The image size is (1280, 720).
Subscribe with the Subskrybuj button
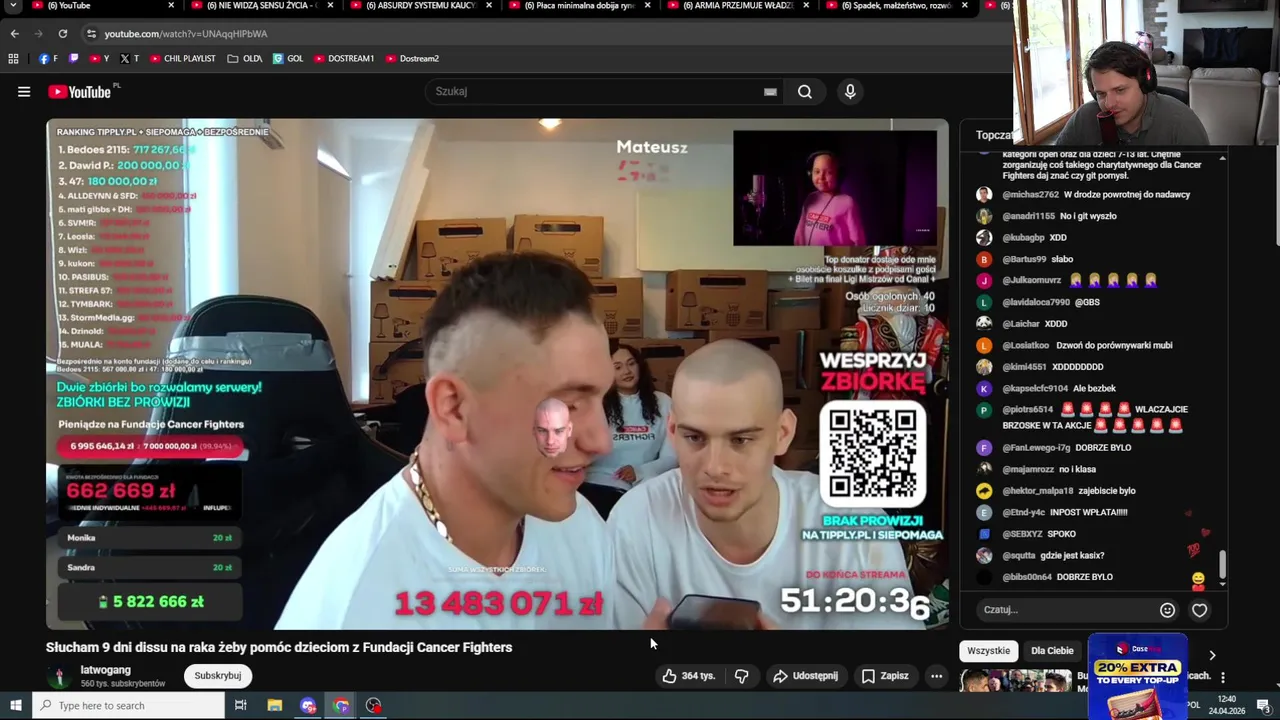(x=218, y=676)
